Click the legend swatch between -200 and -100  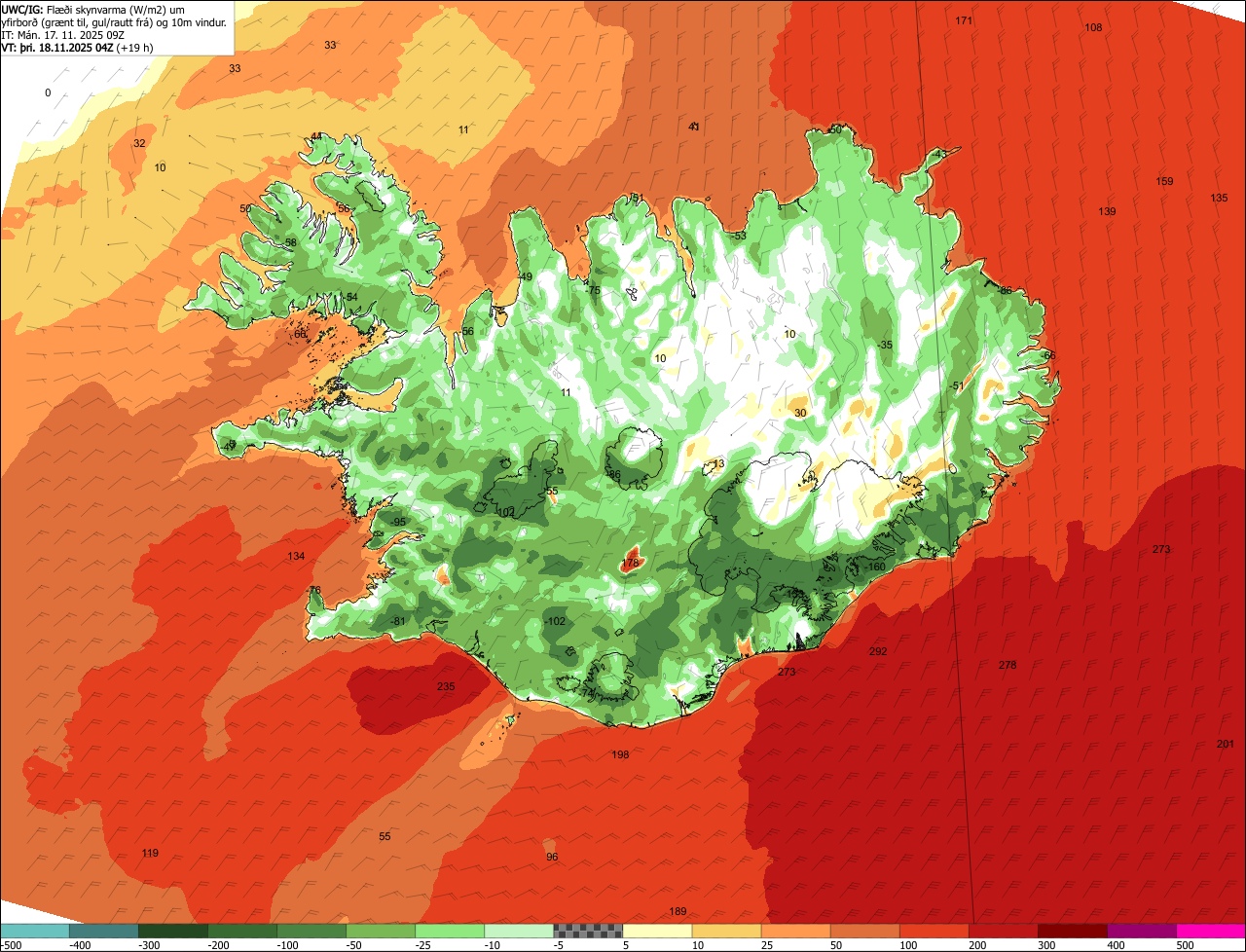pyautogui.click(x=242, y=931)
